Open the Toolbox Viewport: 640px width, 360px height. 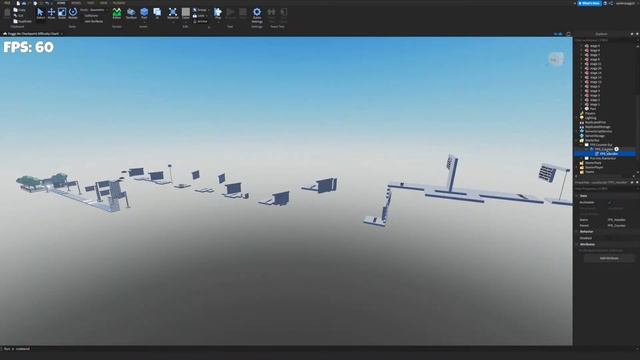click(131, 13)
